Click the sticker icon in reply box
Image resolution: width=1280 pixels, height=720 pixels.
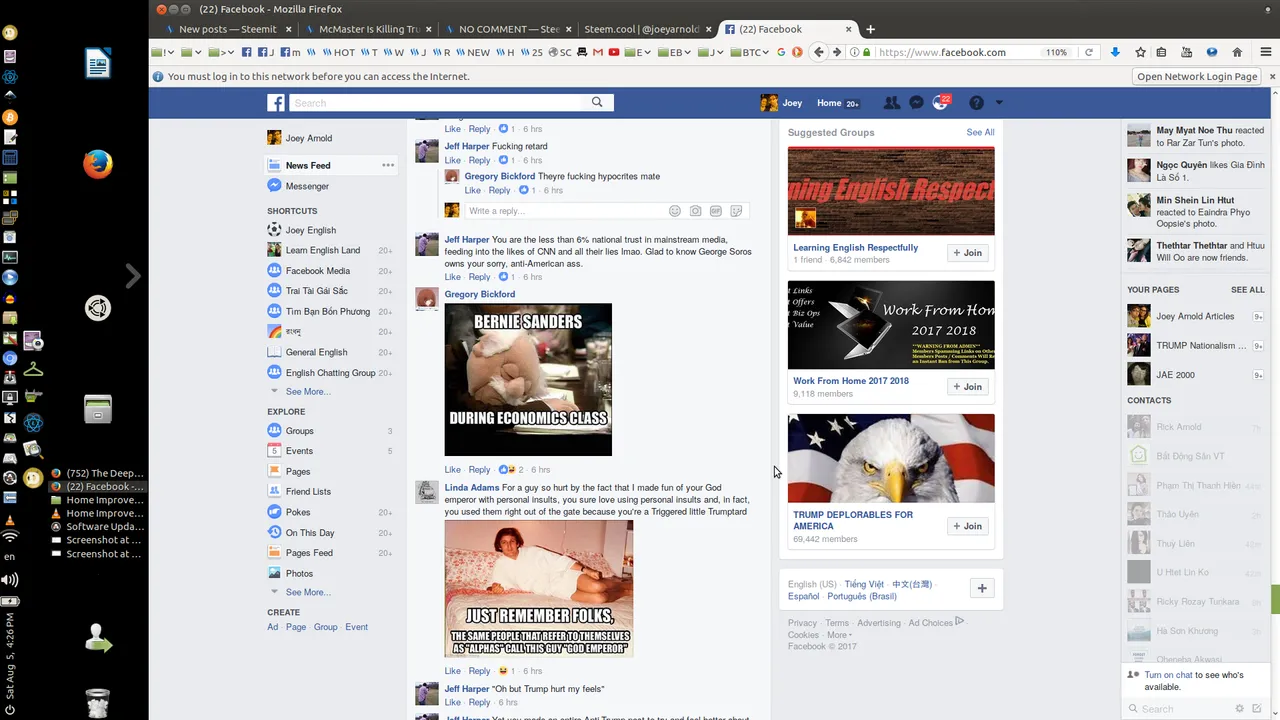pyautogui.click(x=737, y=211)
